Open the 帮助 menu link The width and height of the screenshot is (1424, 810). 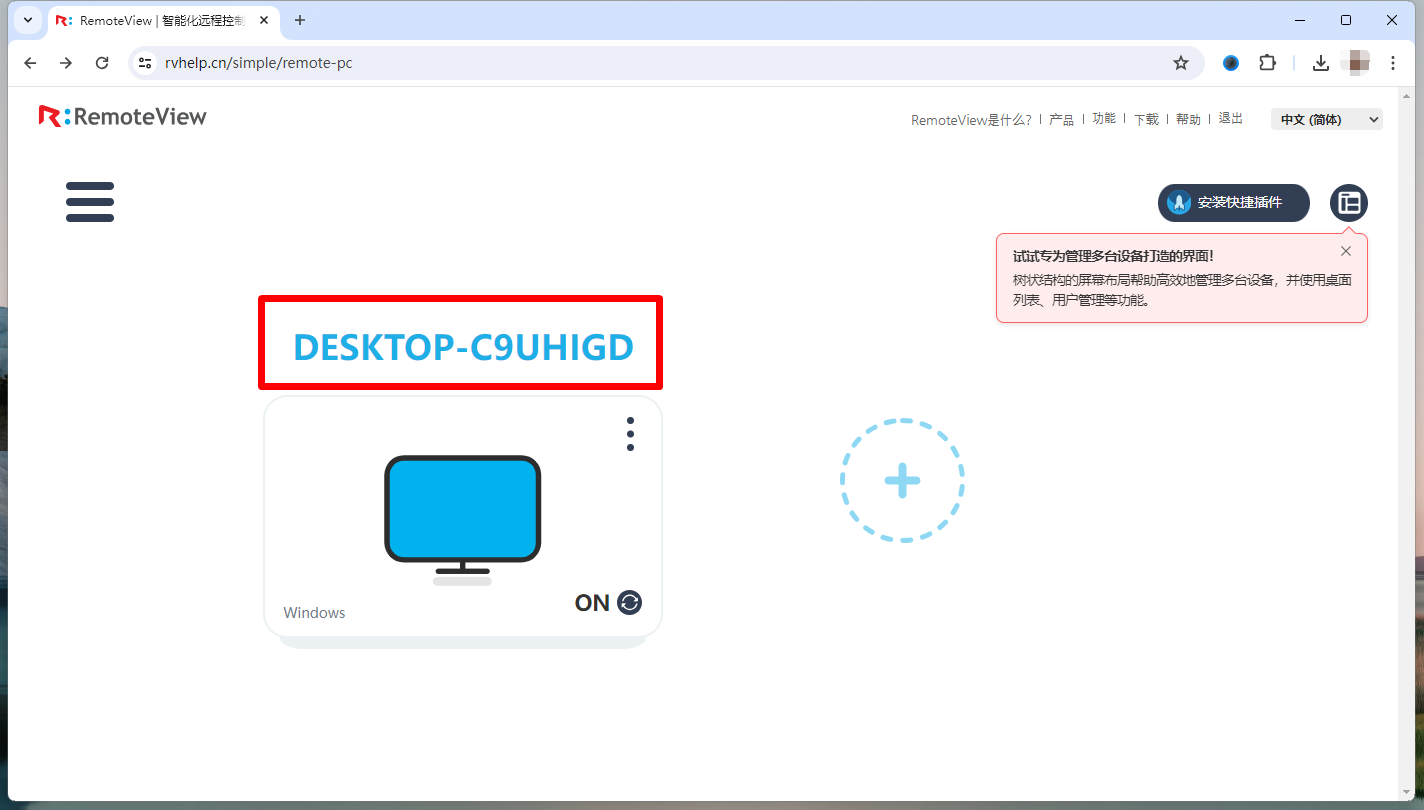click(x=1188, y=120)
